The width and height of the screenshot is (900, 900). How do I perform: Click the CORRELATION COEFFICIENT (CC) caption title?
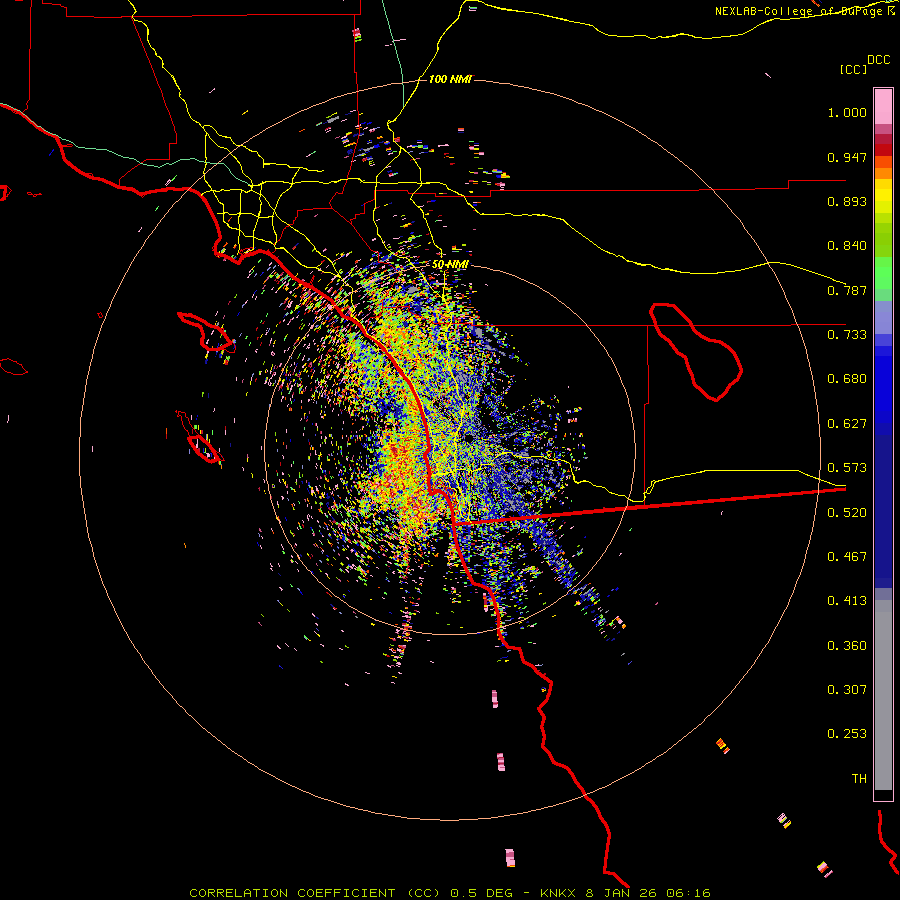click(315, 893)
